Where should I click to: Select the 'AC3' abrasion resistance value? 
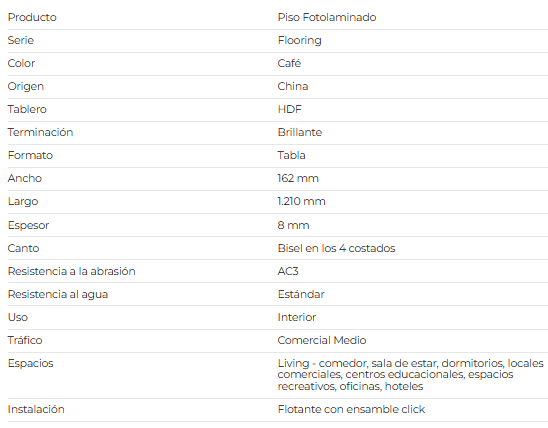288,271
